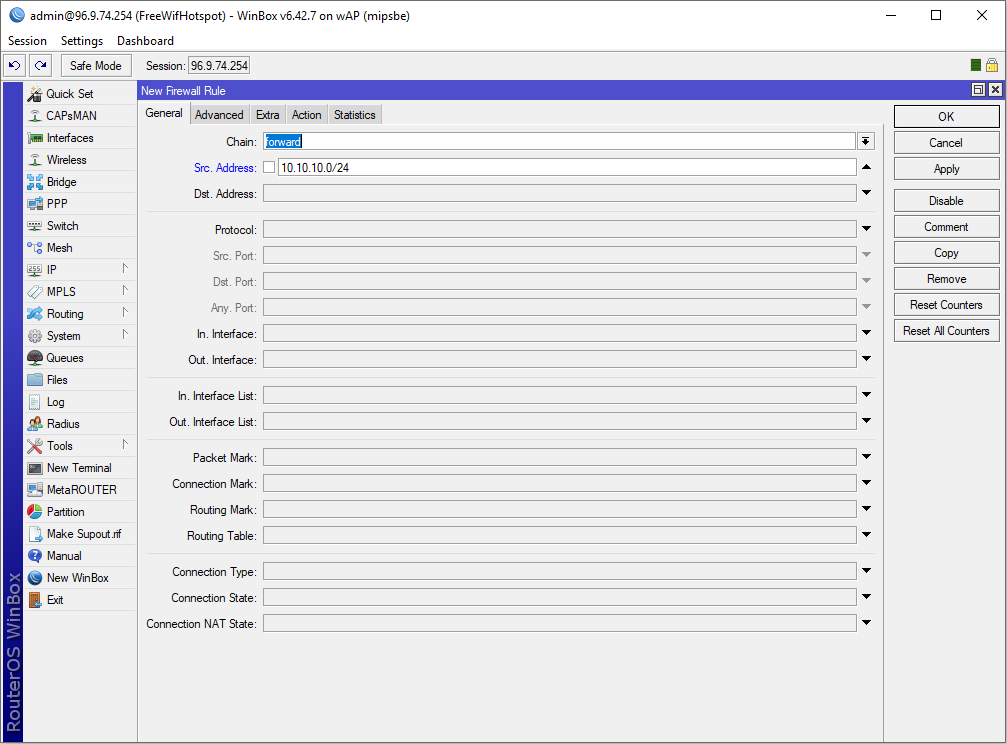The height and width of the screenshot is (744, 1007).
Task: Click the Comment button
Action: click(946, 227)
